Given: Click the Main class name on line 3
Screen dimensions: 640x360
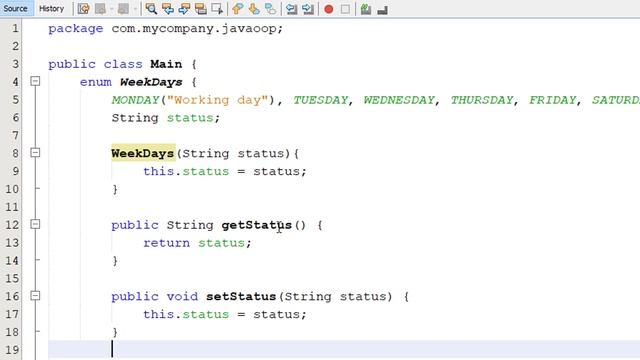Looking at the screenshot, I should [x=166, y=64].
